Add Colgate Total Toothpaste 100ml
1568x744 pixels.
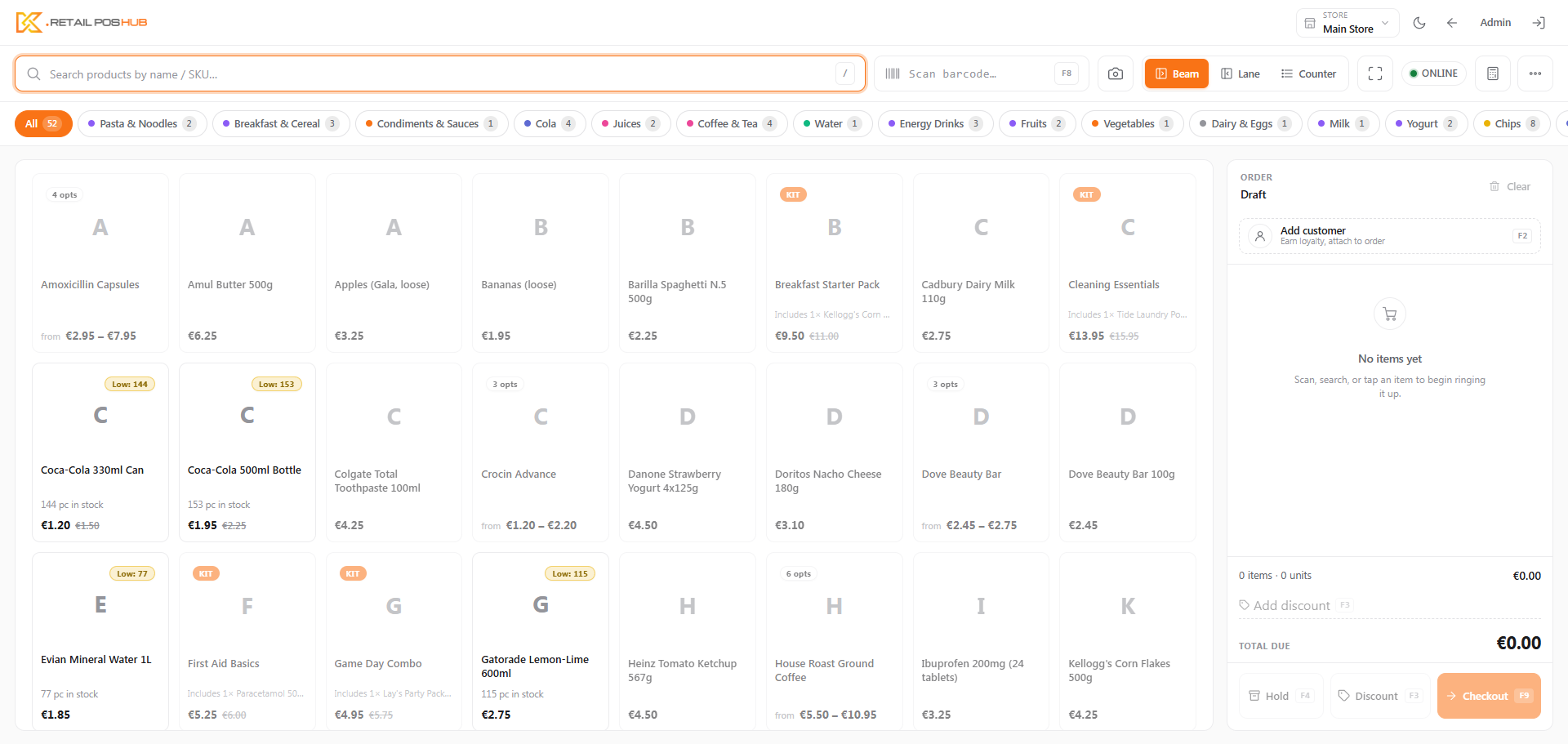pyautogui.click(x=394, y=452)
